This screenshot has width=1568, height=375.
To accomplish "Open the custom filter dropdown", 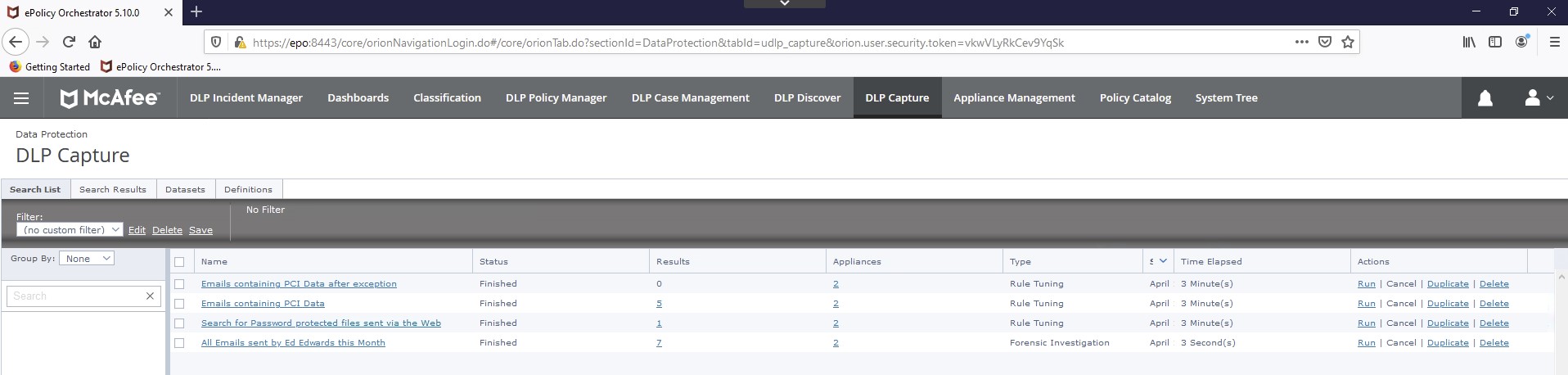I will point(70,230).
